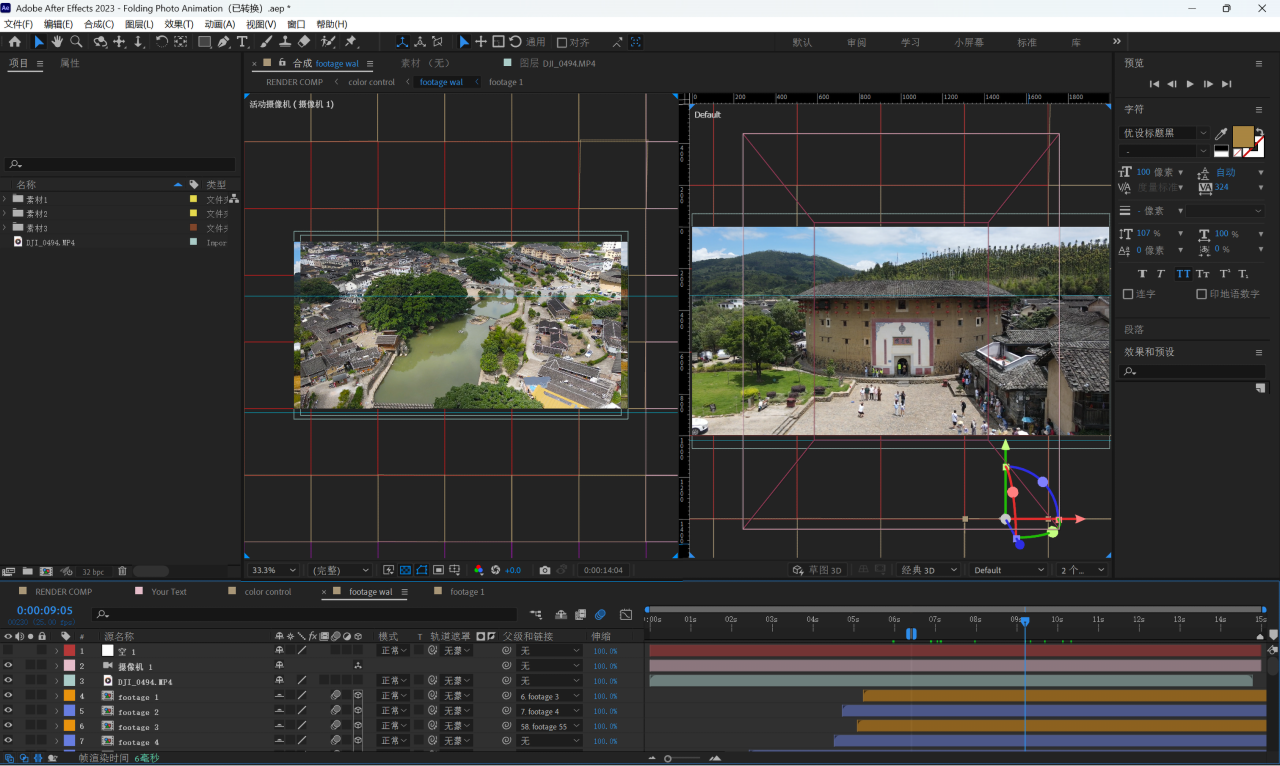
Task: Take a snapshot with the camera icon
Action: tap(544, 570)
